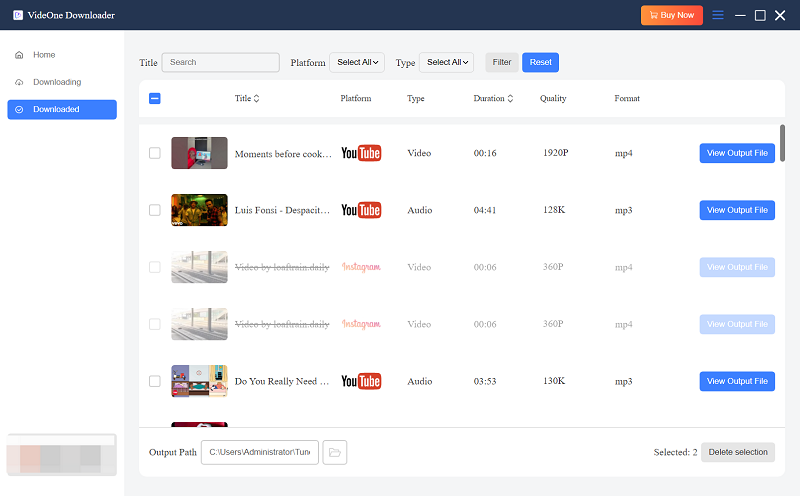800x496 pixels.
Task: Check the Moments before cooking row checkbox
Action: 154,153
